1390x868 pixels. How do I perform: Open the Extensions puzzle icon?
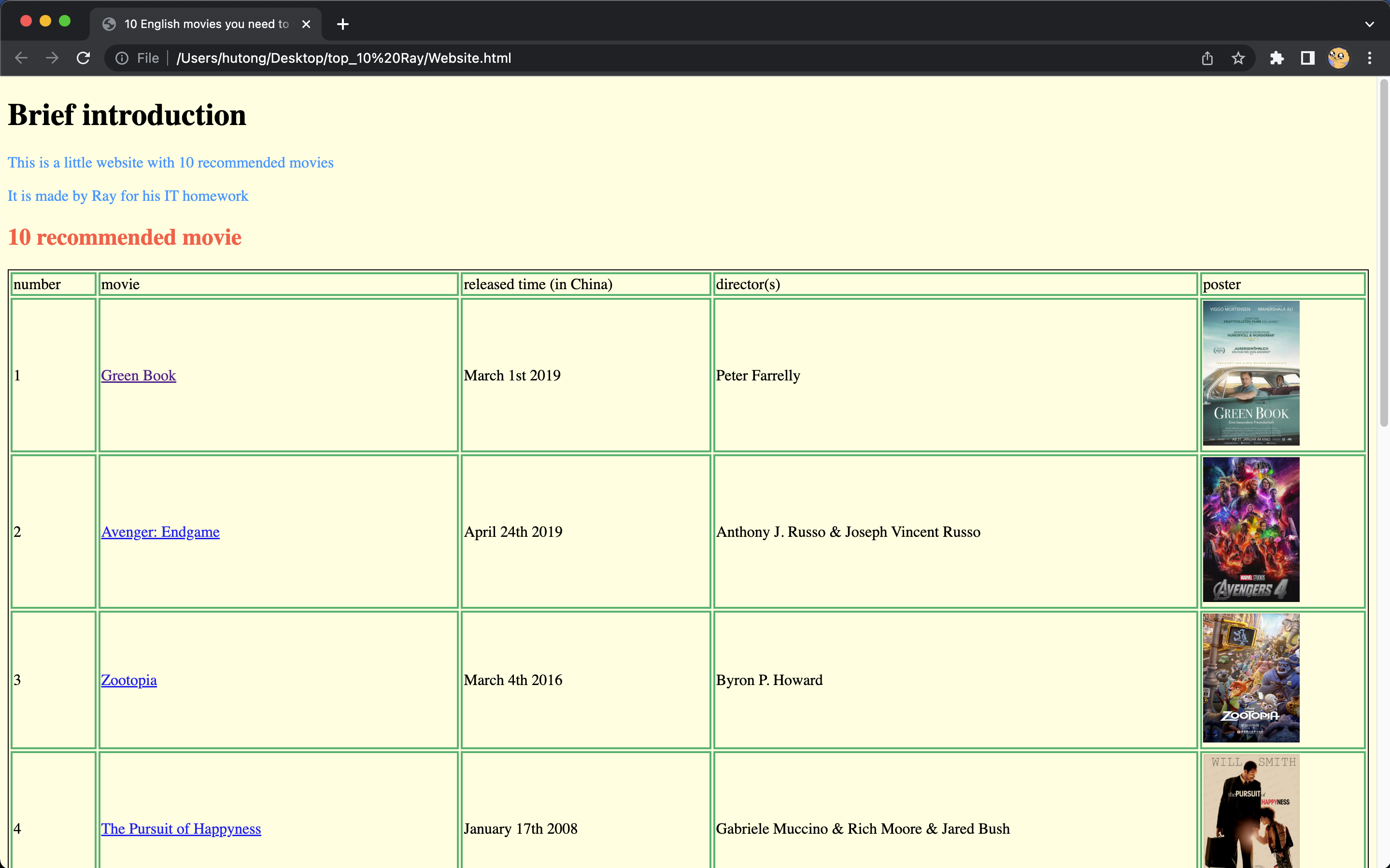(x=1277, y=58)
